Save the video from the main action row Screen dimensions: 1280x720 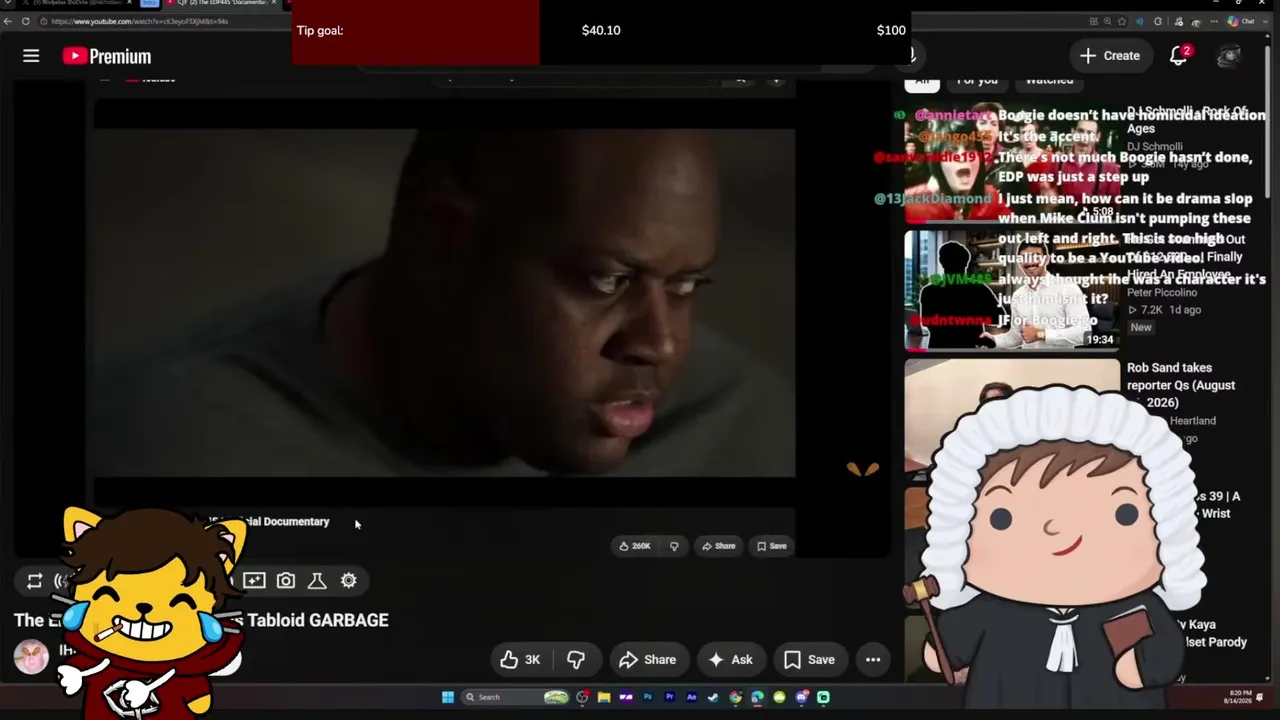click(810, 659)
